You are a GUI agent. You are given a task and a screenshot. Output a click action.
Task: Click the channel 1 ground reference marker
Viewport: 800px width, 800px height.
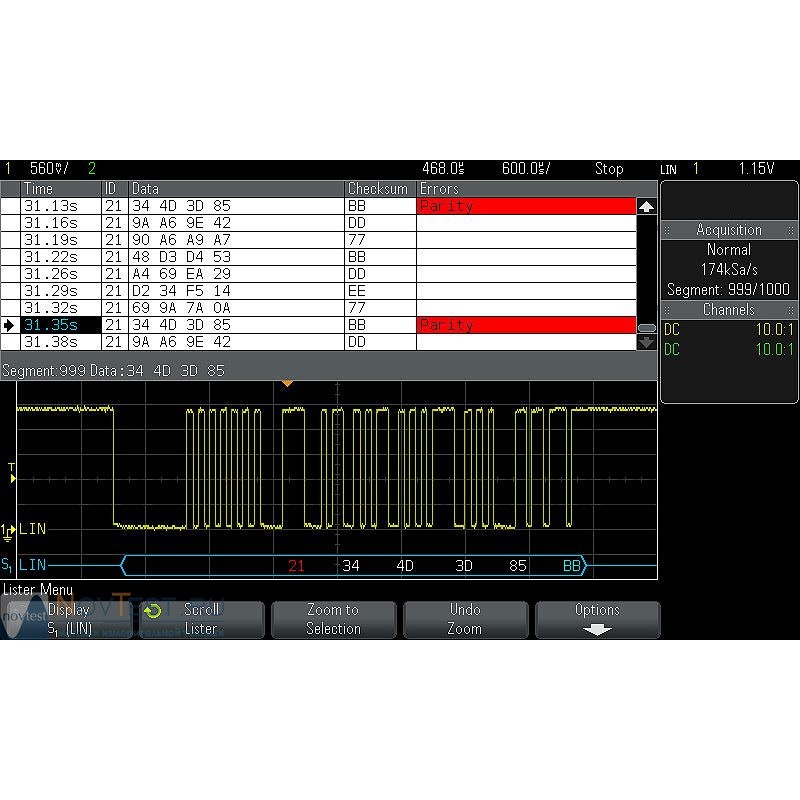[x=9, y=529]
